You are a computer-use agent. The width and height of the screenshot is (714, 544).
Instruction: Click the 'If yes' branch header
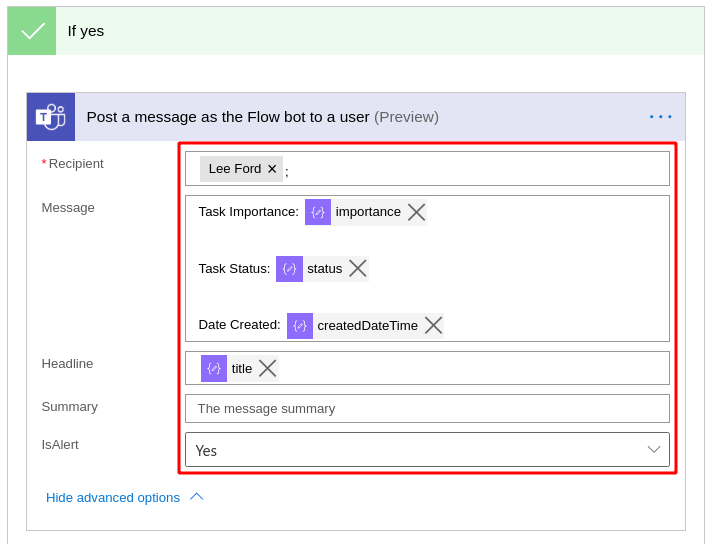pos(356,31)
